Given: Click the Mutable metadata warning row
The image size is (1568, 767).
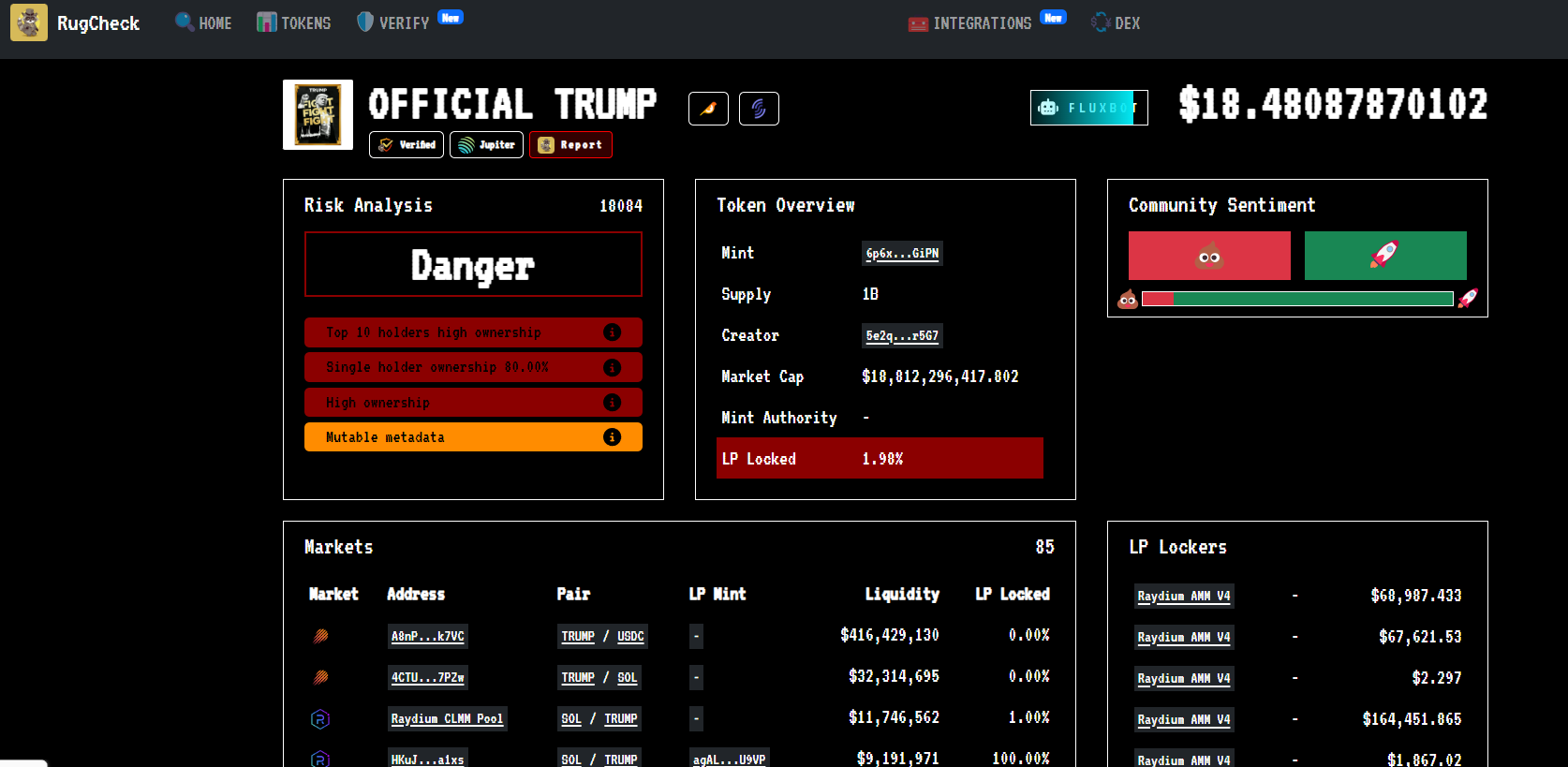Looking at the screenshot, I should [473, 437].
